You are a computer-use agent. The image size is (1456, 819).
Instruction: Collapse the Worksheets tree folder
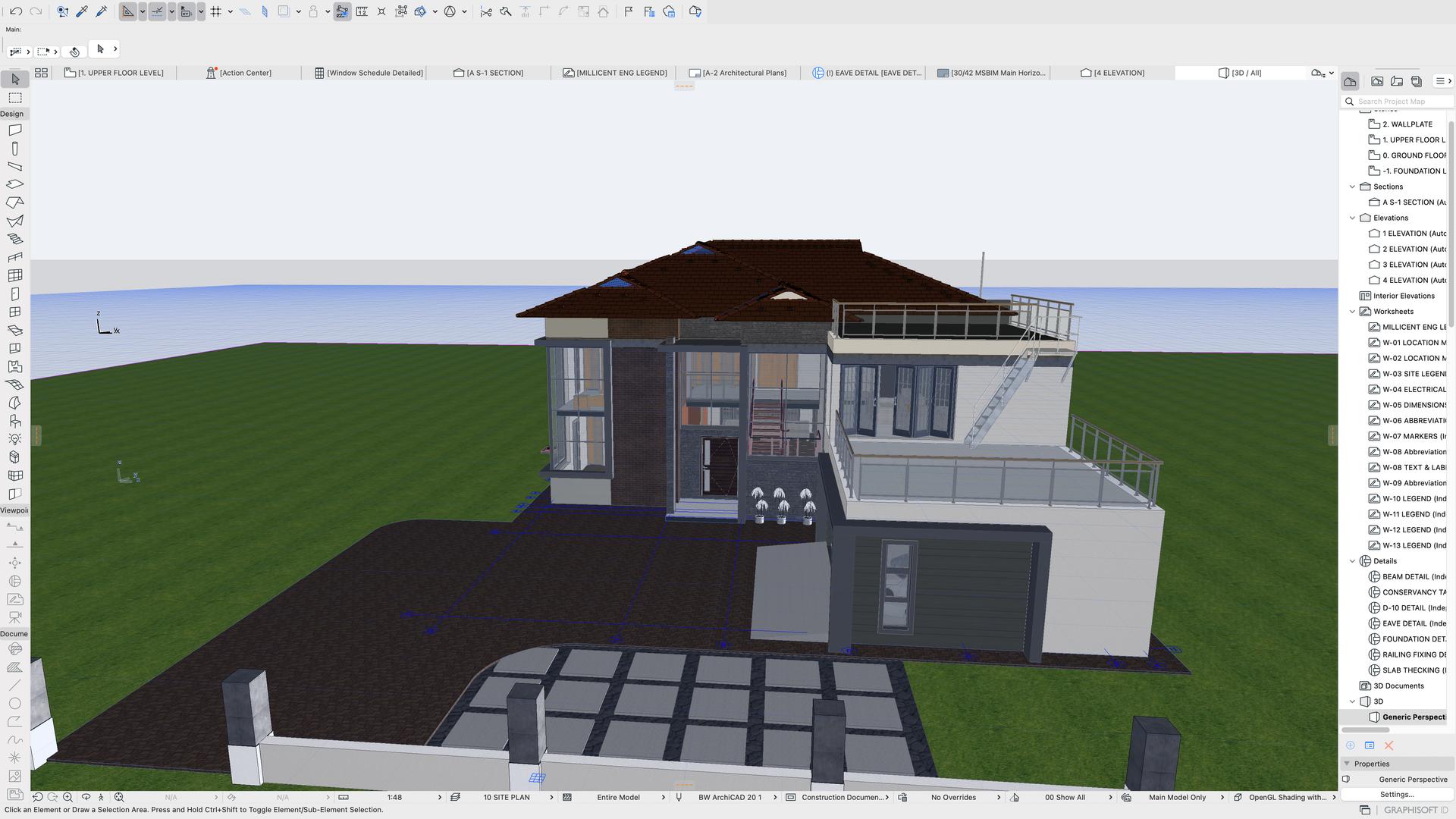coord(1352,312)
